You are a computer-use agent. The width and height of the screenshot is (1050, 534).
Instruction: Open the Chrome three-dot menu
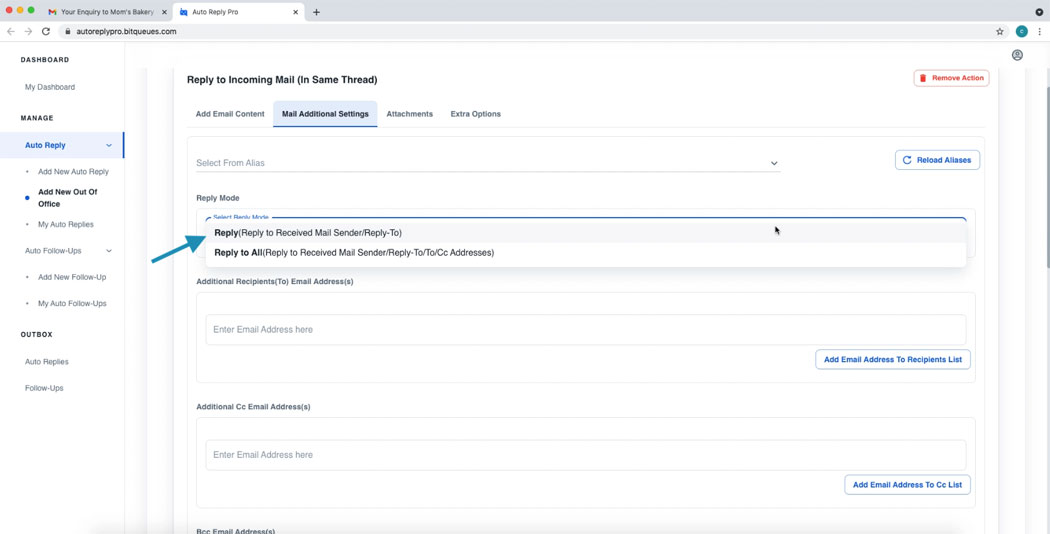(1039, 31)
